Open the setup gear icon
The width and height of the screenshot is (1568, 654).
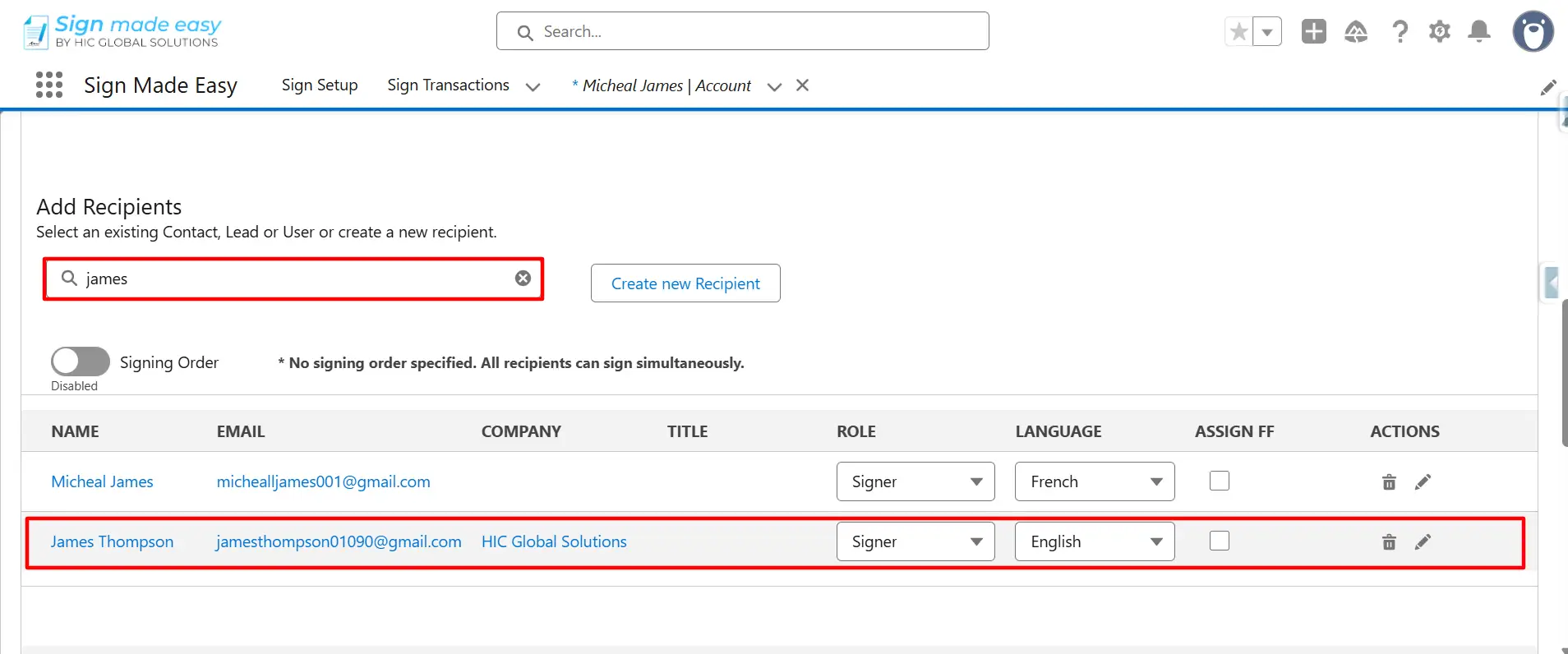click(1439, 31)
